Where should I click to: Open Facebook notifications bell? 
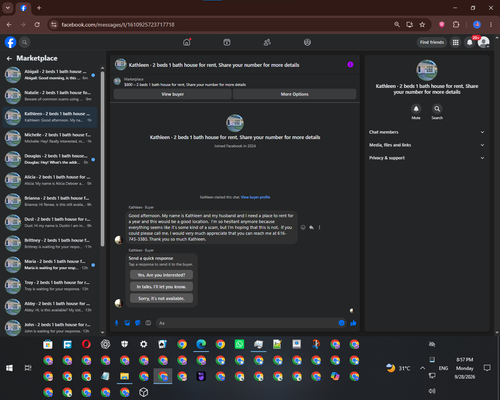469,42
